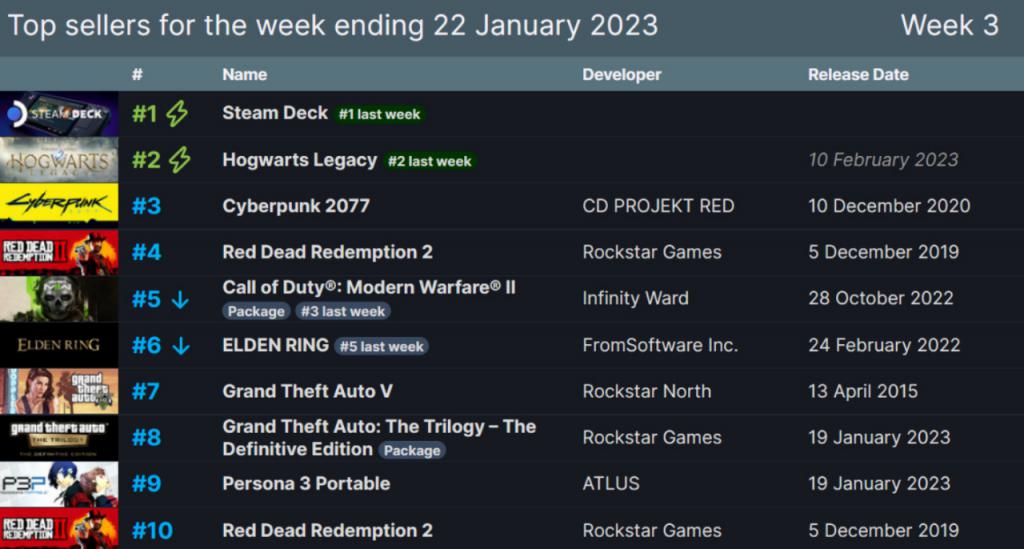Select the Cyberpunk 2077 yellow logo thumbnail
Viewport: 1024px width, 549px height.
point(59,206)
